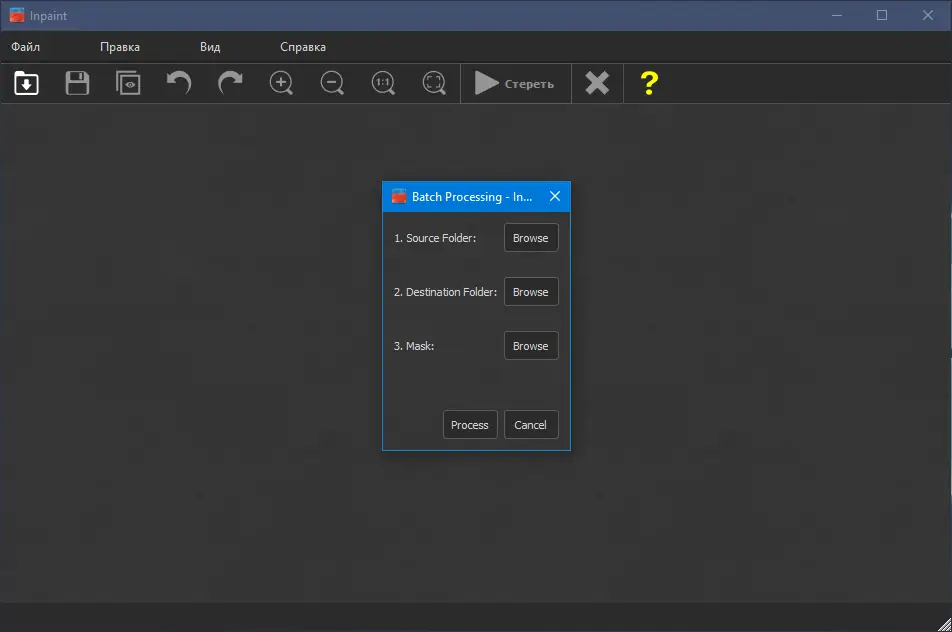
Task: Fit the image to the window with the zoom-fit icon
Action: pos(434,83)
